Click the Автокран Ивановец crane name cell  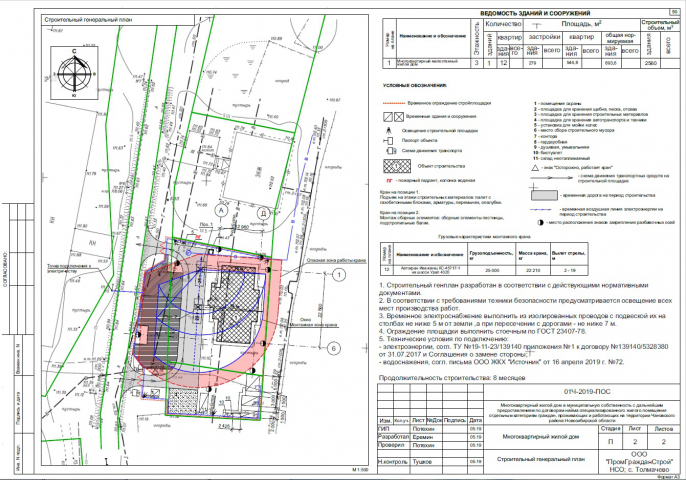coord(430,270)
